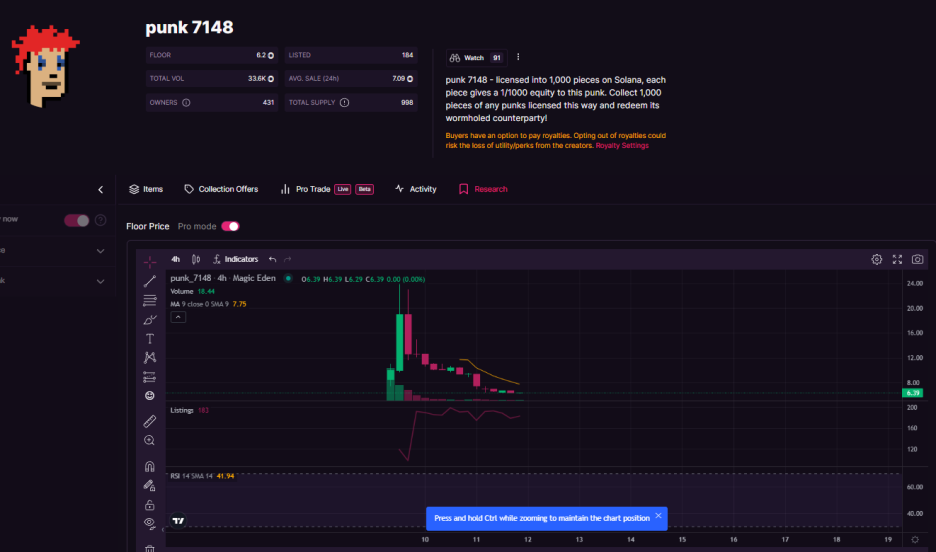The image size is (936, 552).
Task: Click the MA 9 close indicator legend
Action: click(208, 304)
